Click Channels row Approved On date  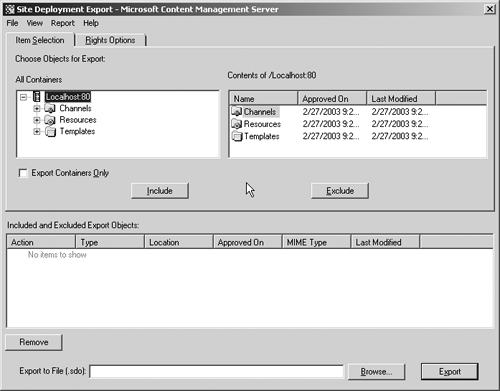tap(331, 112)
